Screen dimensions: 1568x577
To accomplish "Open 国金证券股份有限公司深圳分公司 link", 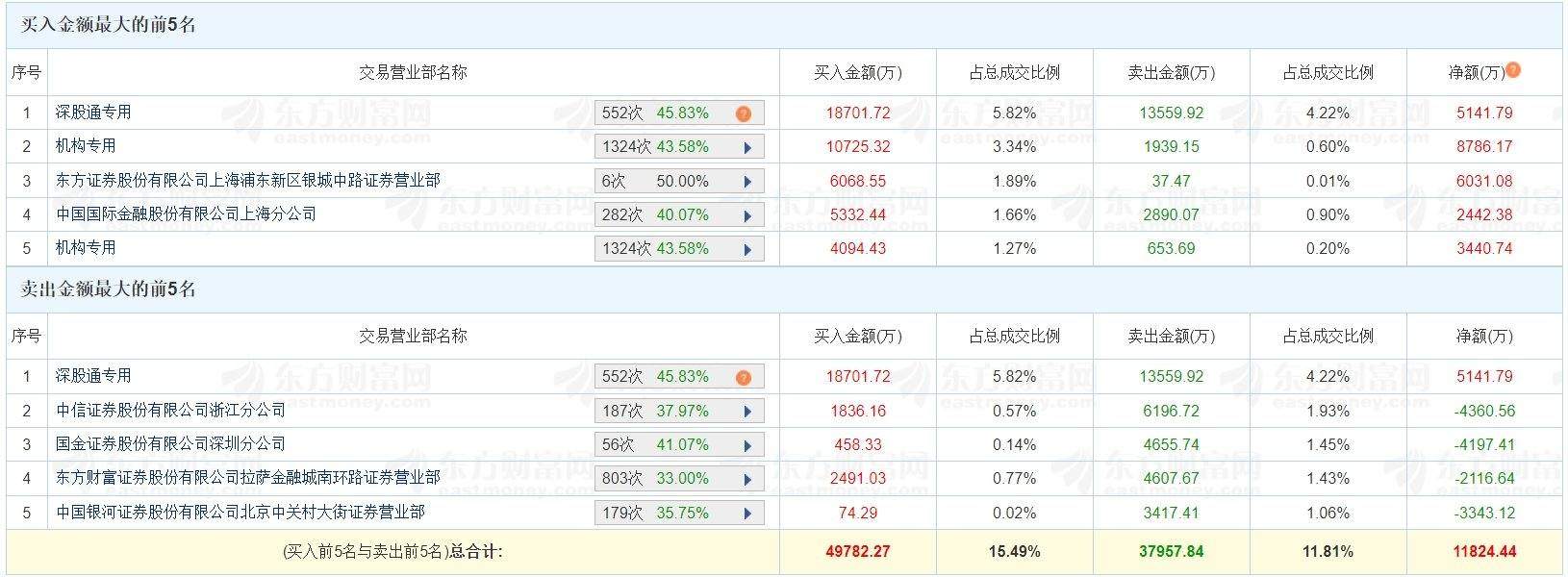I will click(x=170, y=444).
